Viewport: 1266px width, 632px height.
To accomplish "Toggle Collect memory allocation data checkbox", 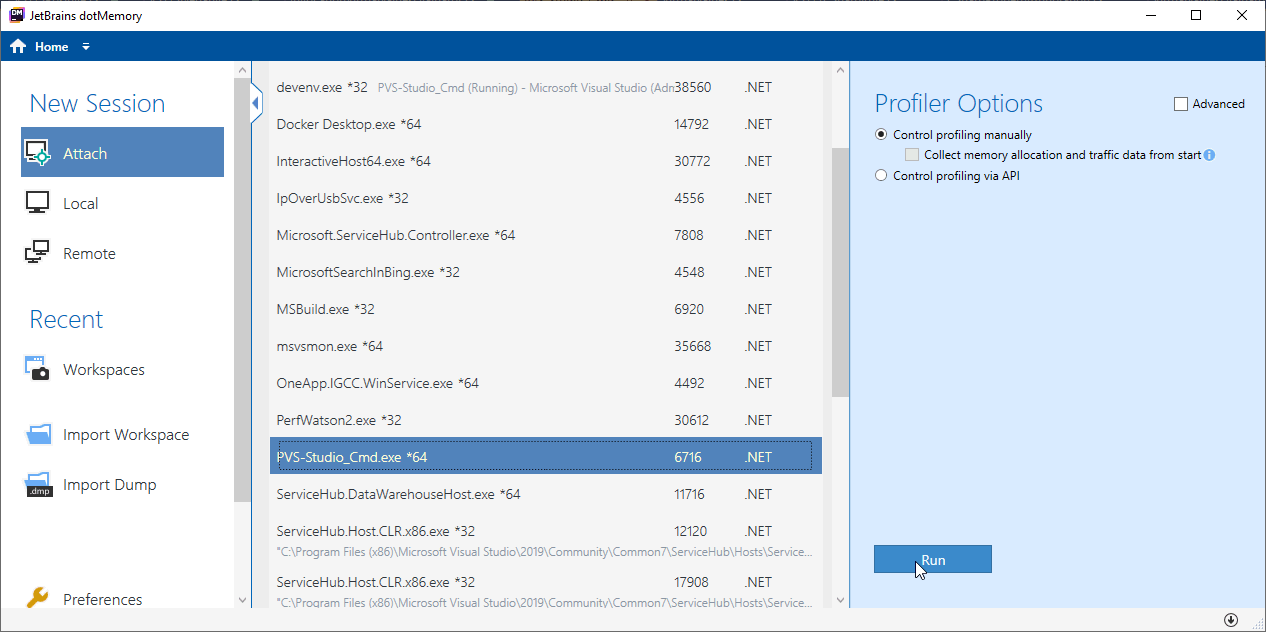I will click(x=912, y=155).
